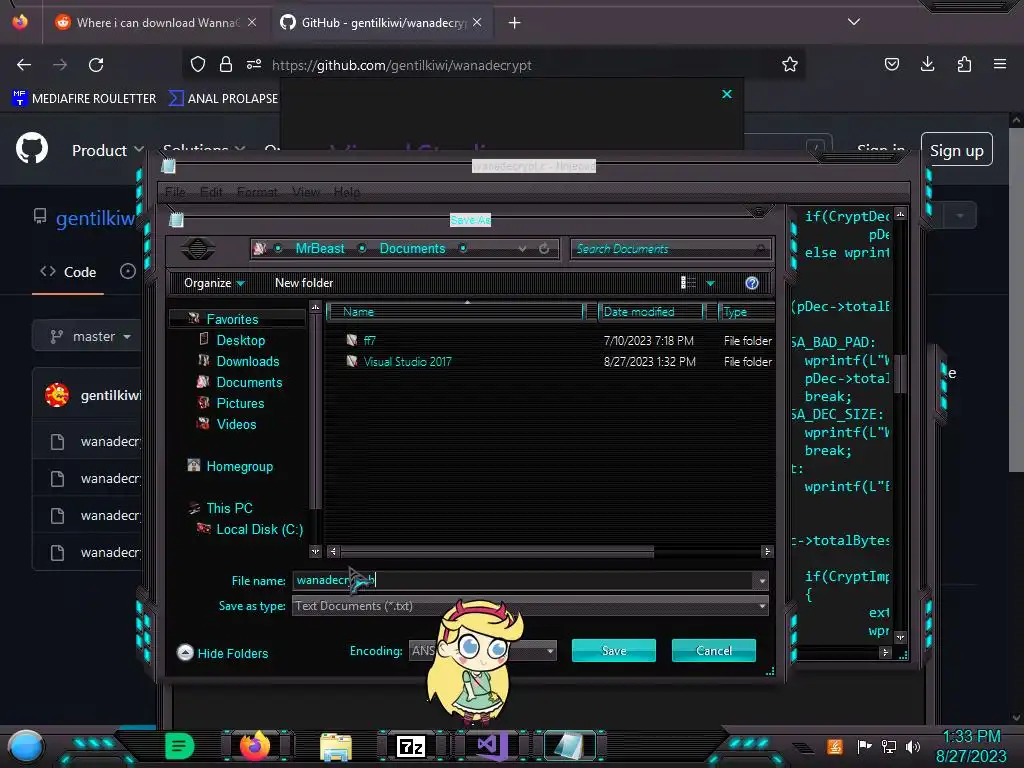
Task: Click shield tracking protection icon
Action: coord(198,64)
